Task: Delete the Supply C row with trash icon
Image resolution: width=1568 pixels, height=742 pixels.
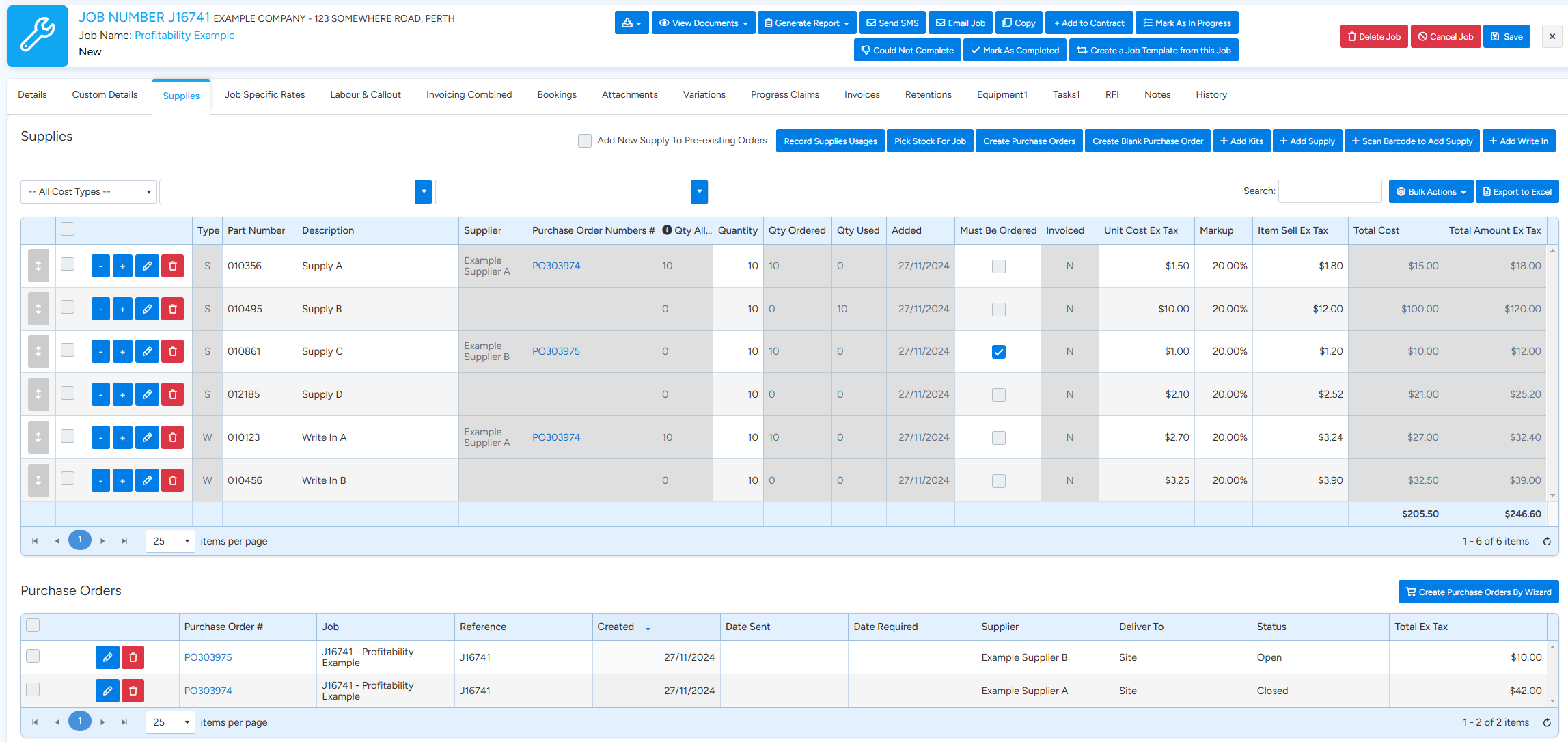Action: (172, 351)
